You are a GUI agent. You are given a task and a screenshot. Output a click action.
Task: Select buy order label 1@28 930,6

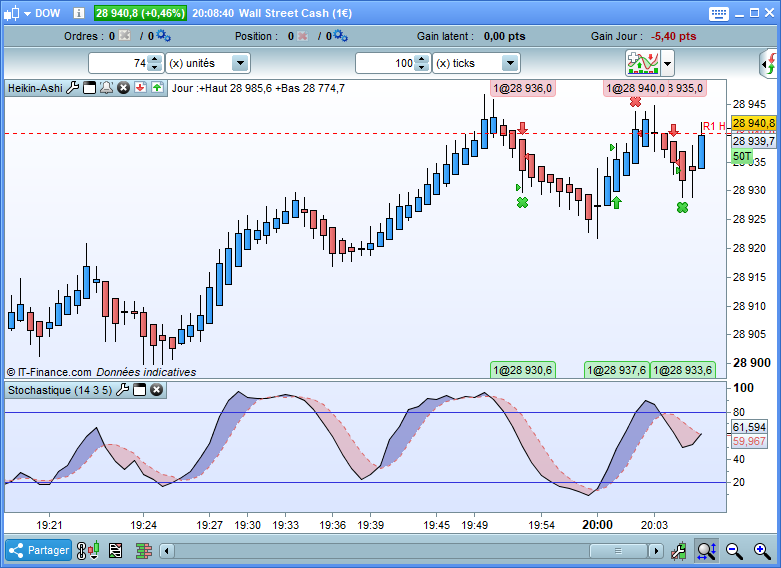[522, 370]
